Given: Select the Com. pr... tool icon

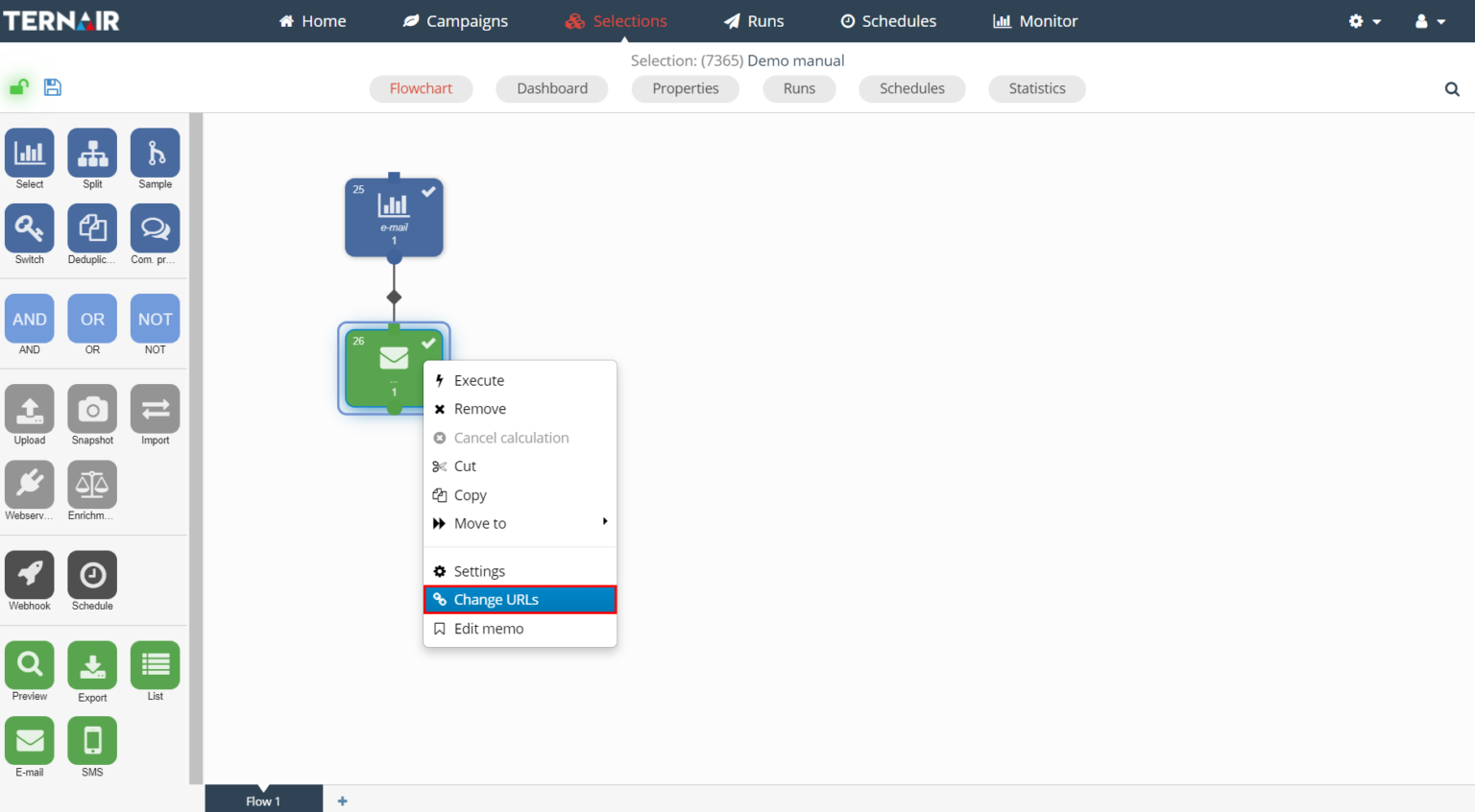Looking at the screenshot, I should [156, 228].
